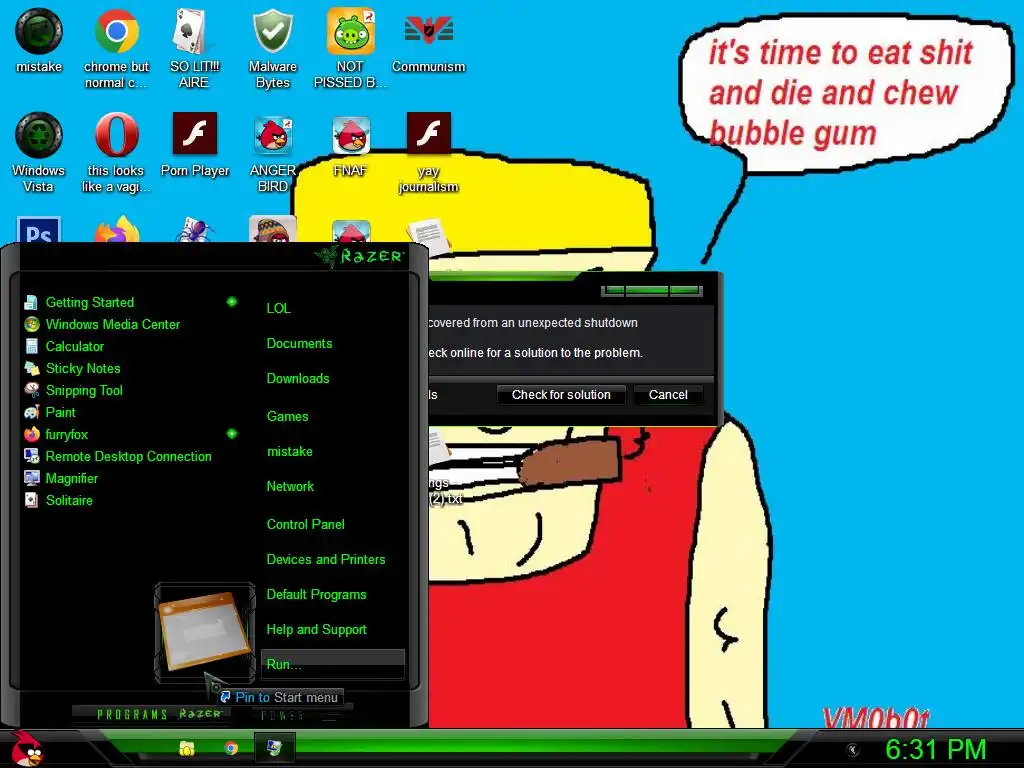Viewport: 1024px width, 768px height.
Task: Open the 'chrome but normal' desktop shortcut
Action: [116, 48]
